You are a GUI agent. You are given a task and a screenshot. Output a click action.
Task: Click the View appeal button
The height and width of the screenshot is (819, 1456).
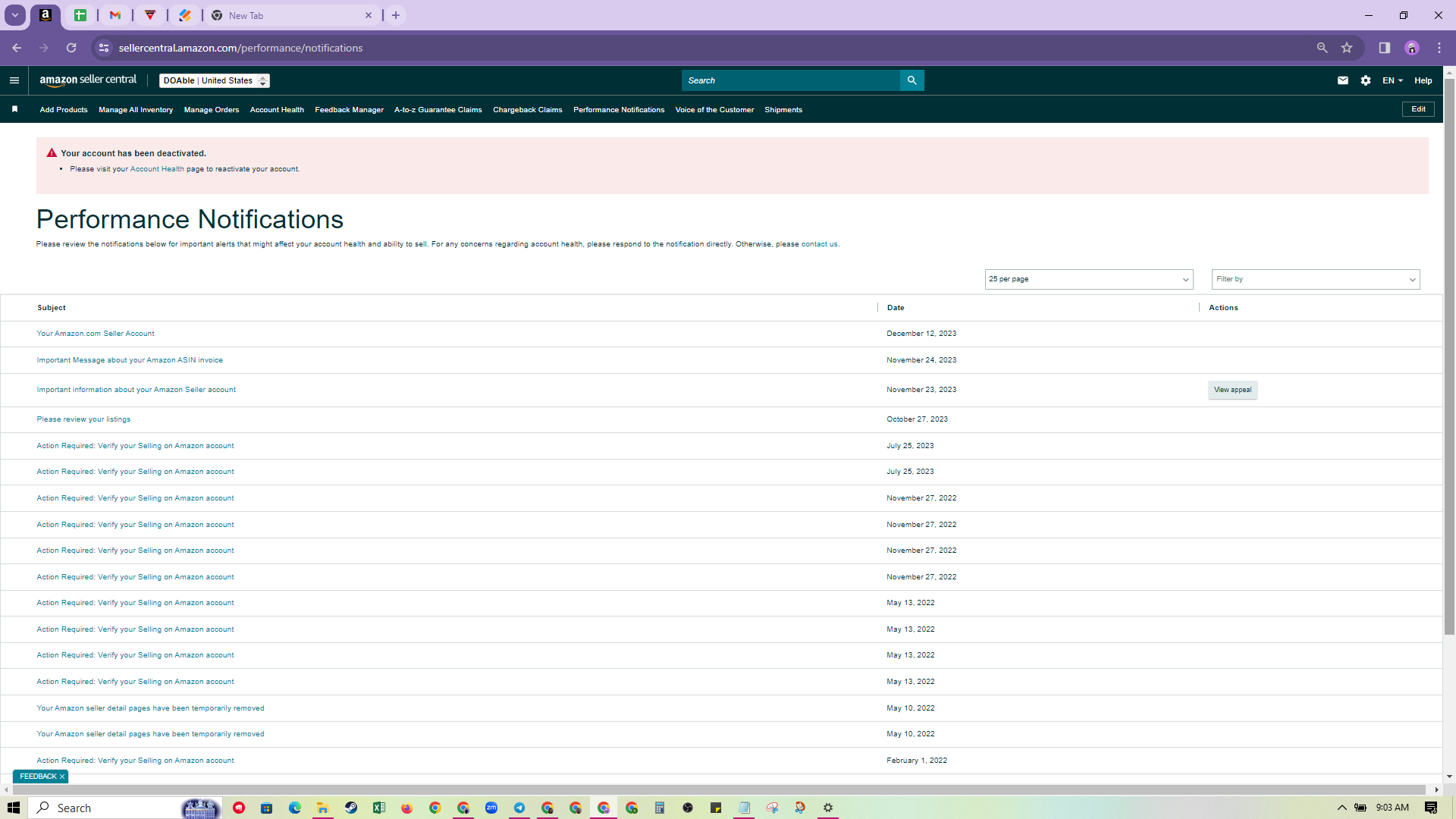pos(1233,390)
